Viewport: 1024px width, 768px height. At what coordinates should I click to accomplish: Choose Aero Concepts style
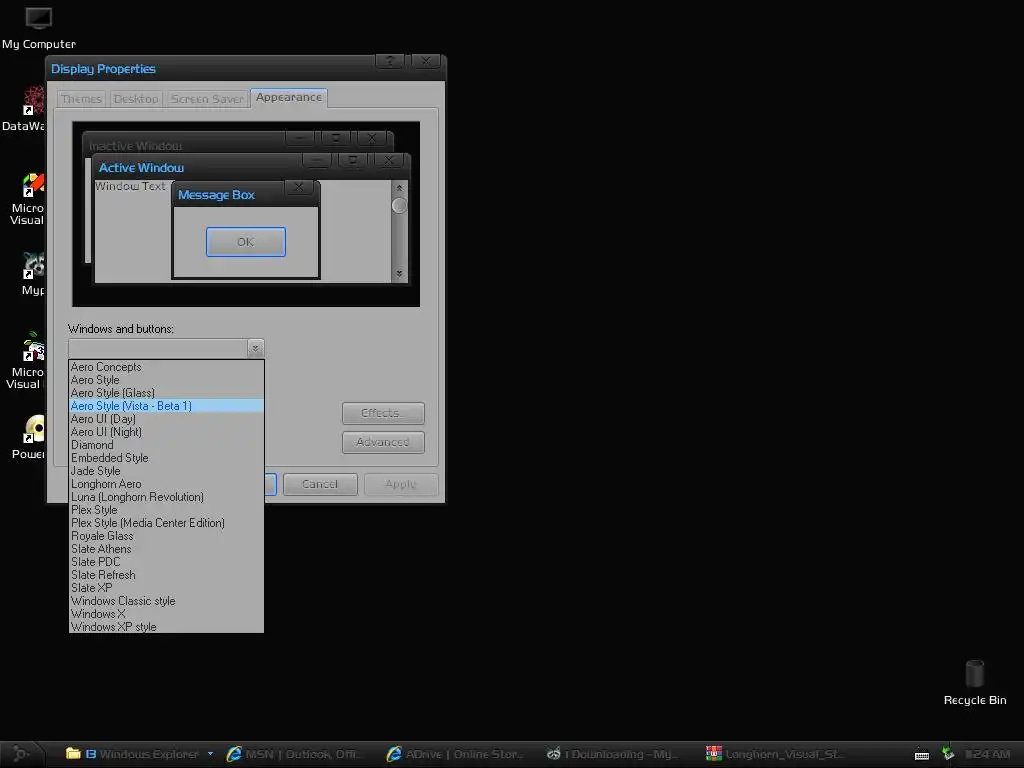click(x=167, y=367)
